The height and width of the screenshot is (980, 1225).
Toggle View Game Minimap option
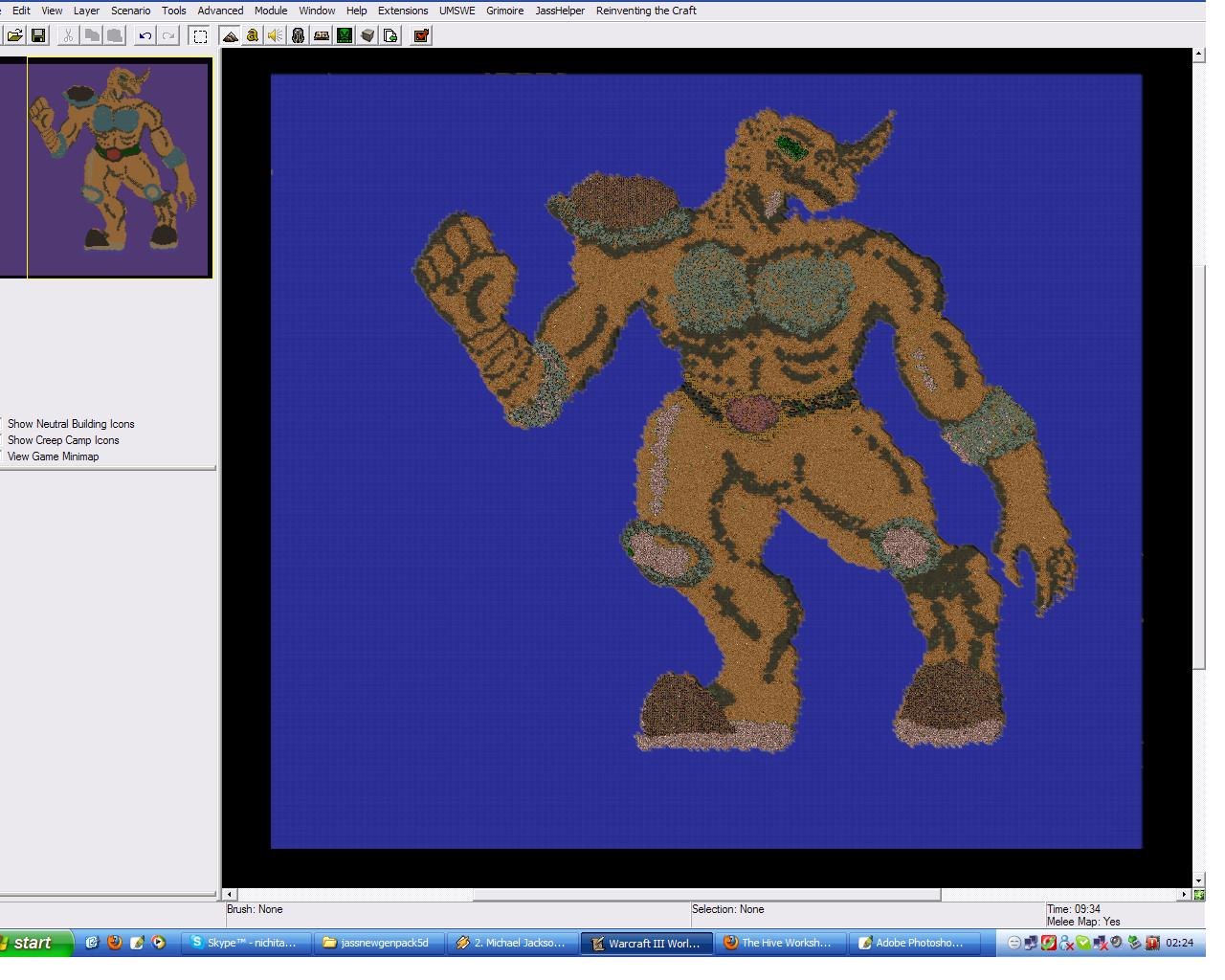53,457
